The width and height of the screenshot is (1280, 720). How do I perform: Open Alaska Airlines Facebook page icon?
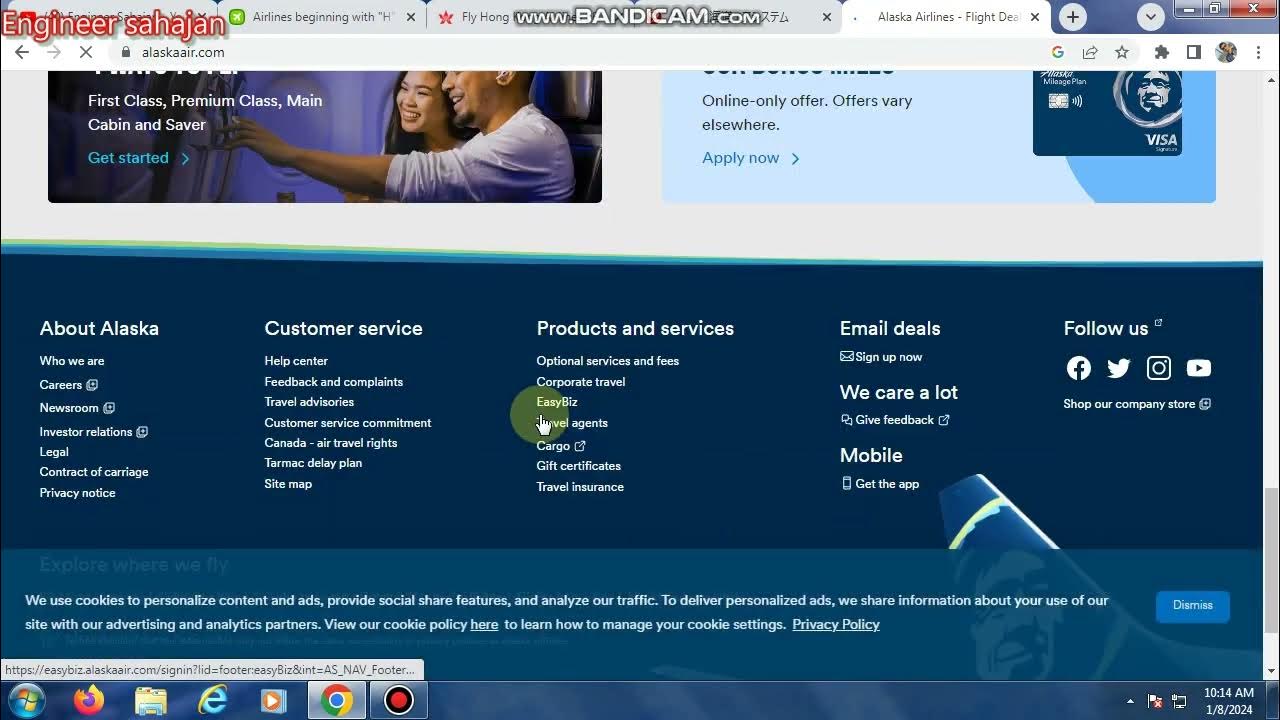(x=1078, y=369)
